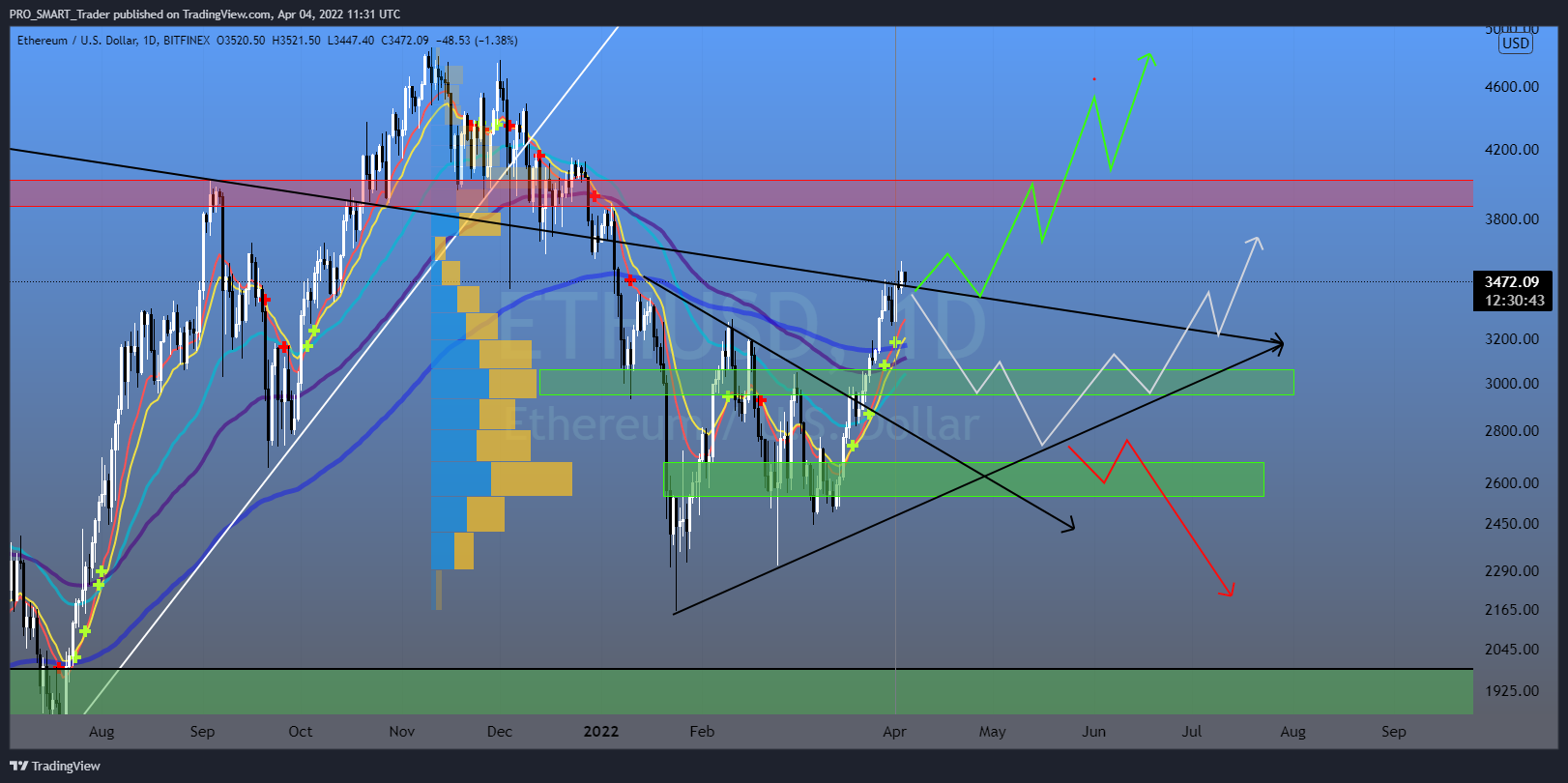
Task: Click the TradingView logo icon
Action: (18, 766)
